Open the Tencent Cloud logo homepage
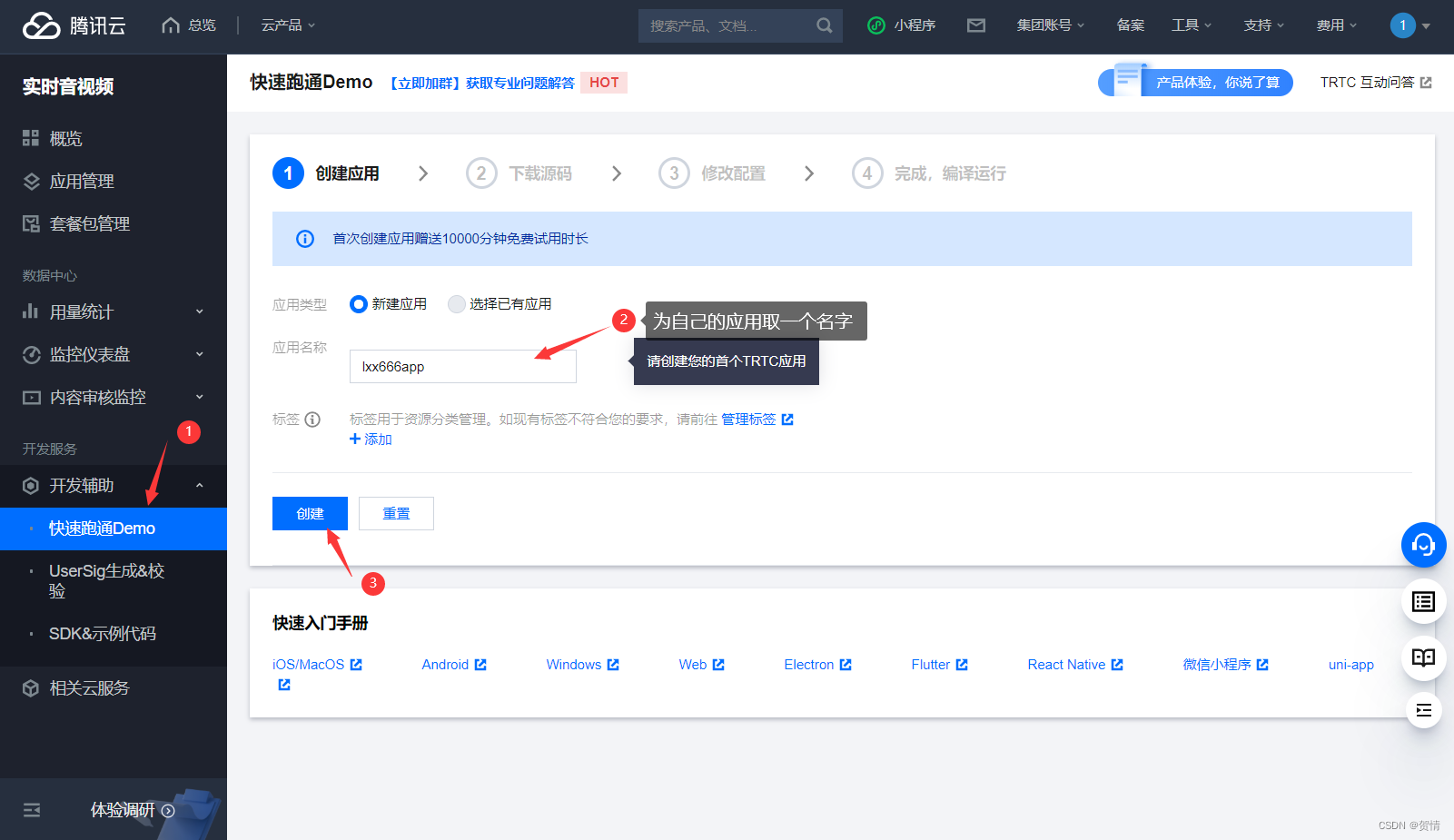 click(x=74, y=25)
